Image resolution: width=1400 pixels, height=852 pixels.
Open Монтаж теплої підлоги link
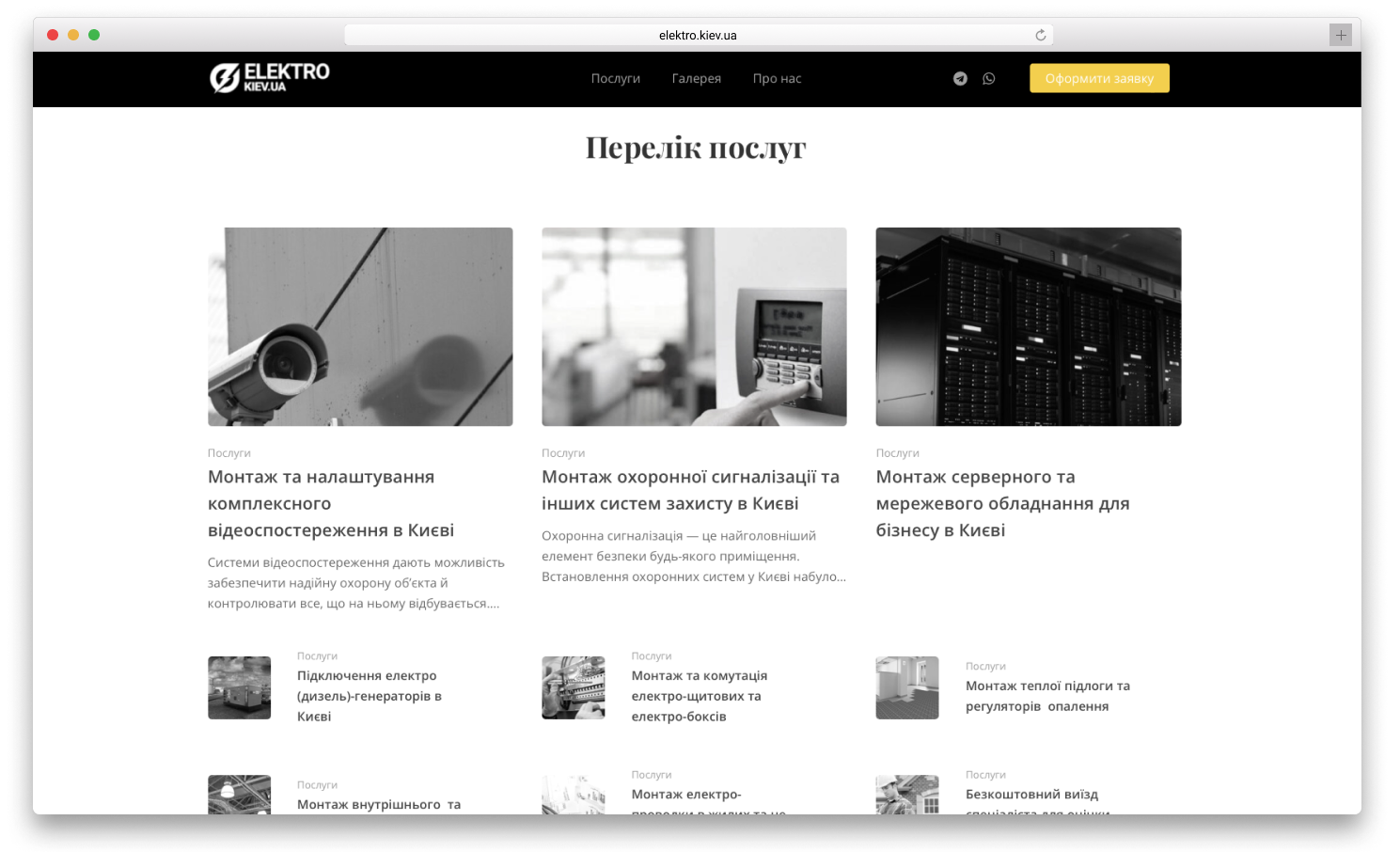1047,696
